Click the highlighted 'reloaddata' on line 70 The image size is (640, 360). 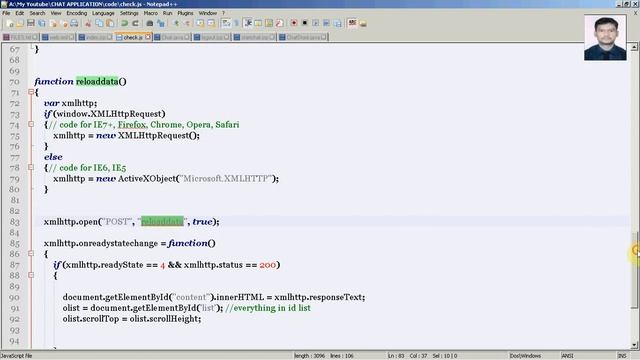tap(97, 81)
